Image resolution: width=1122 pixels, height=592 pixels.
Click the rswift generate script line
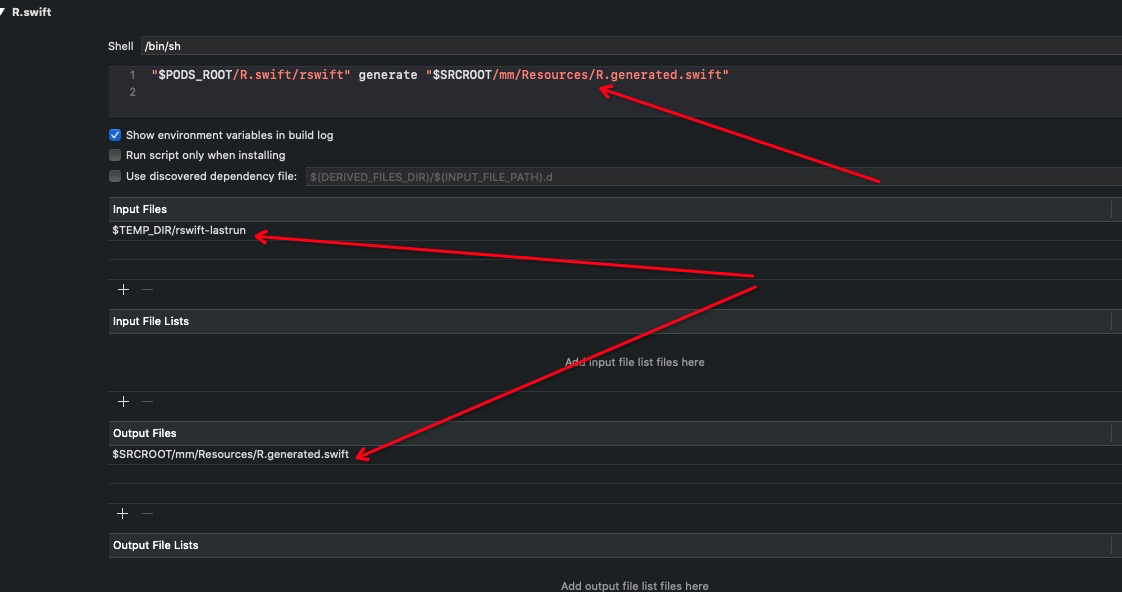[x=440, y=75]
